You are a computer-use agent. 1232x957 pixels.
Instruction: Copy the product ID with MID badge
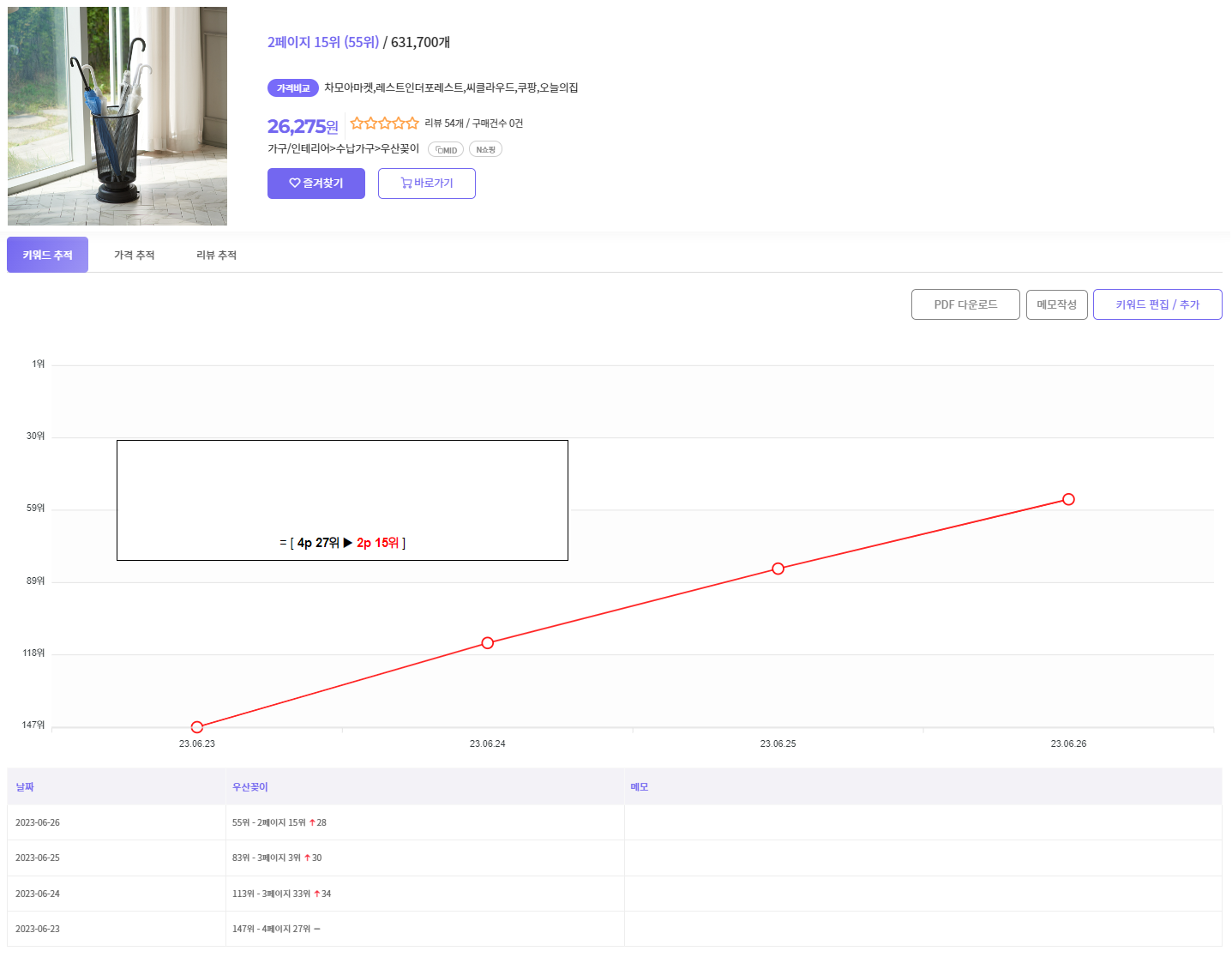click(x=446, y=150)
